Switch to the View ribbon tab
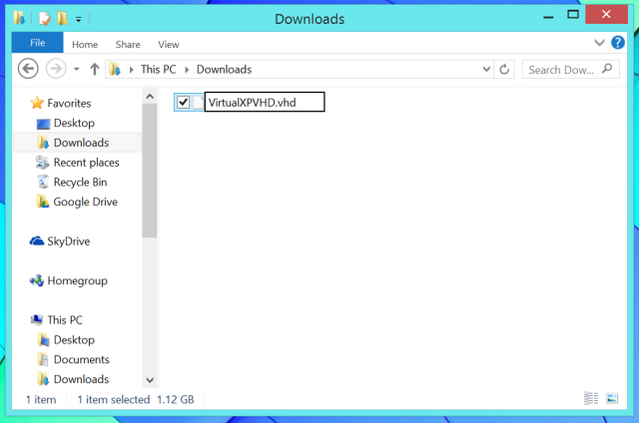Viewport: 639px width, 423px height. click(x=168, y=44)
